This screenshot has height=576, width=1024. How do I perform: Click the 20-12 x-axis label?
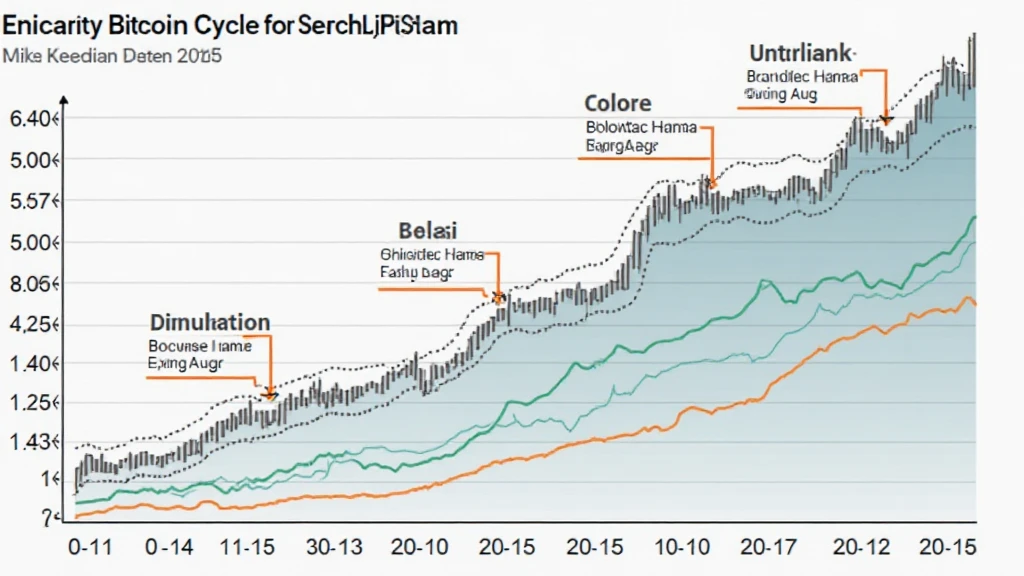tap(860, 548)
